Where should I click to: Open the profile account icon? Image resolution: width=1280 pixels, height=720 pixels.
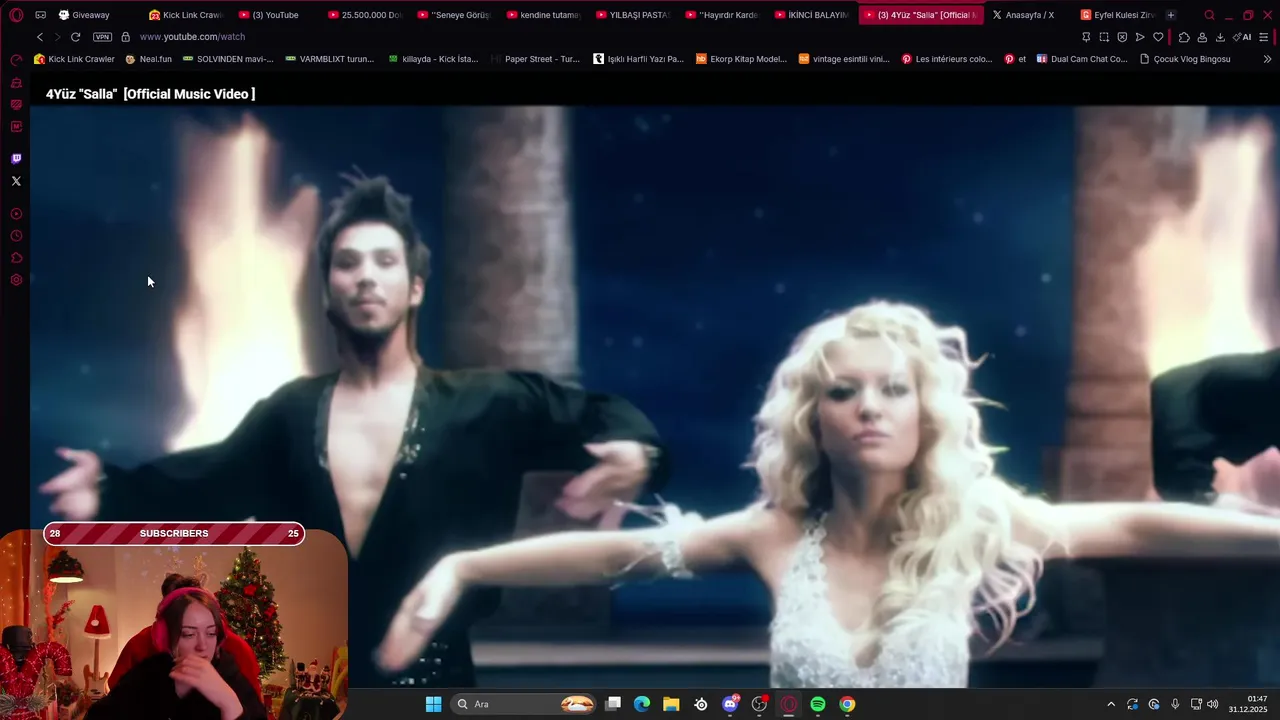pos(1202,37)
